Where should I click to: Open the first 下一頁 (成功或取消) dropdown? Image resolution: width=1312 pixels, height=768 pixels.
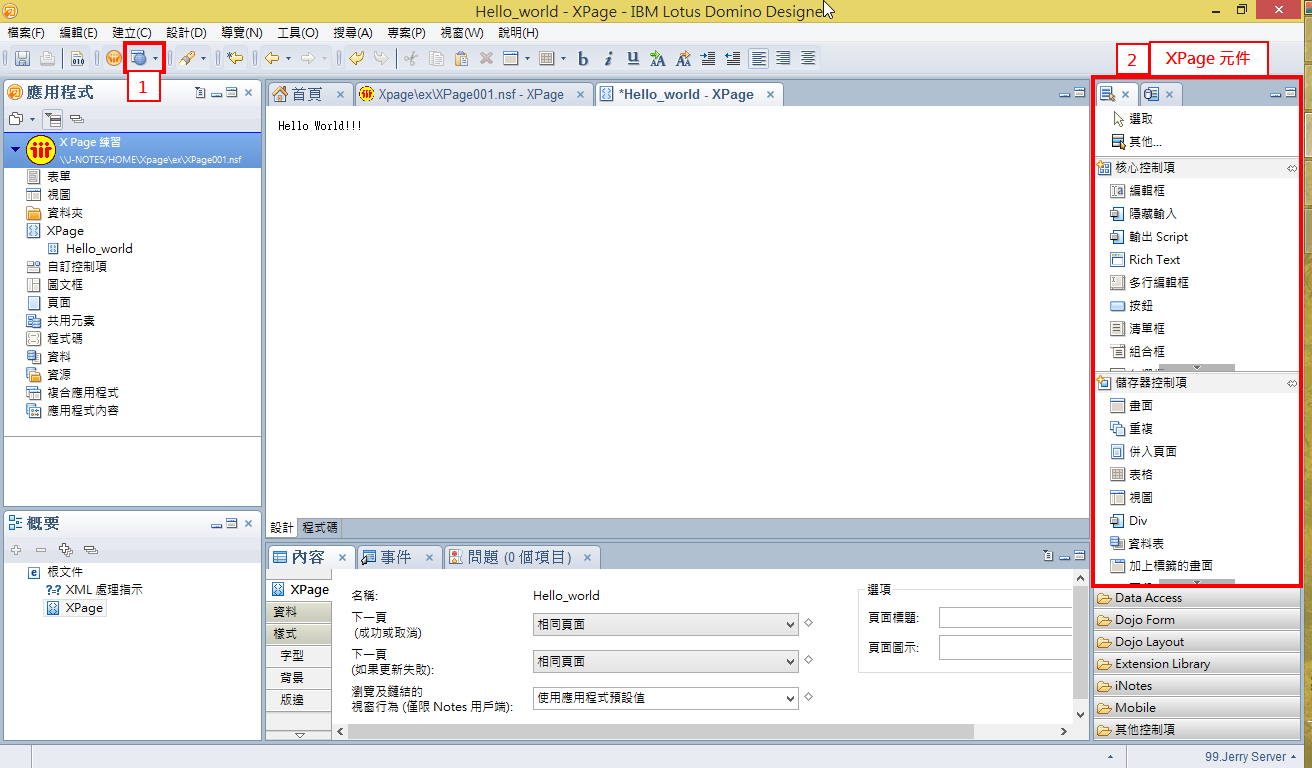[665, 625]
